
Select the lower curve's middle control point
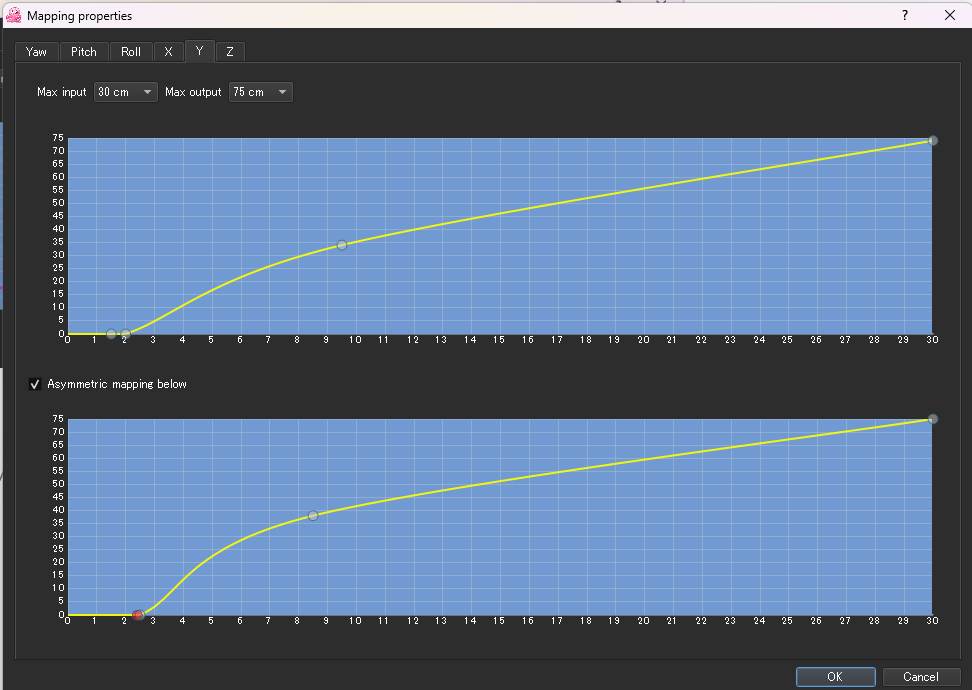(313, 516)
